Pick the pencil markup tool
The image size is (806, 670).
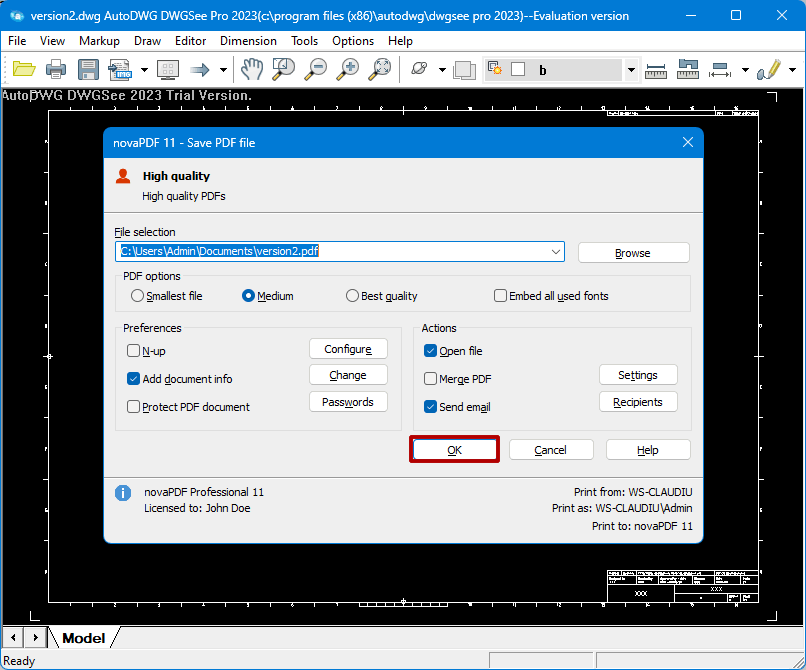pyautogui.click(x=770, y=69)
